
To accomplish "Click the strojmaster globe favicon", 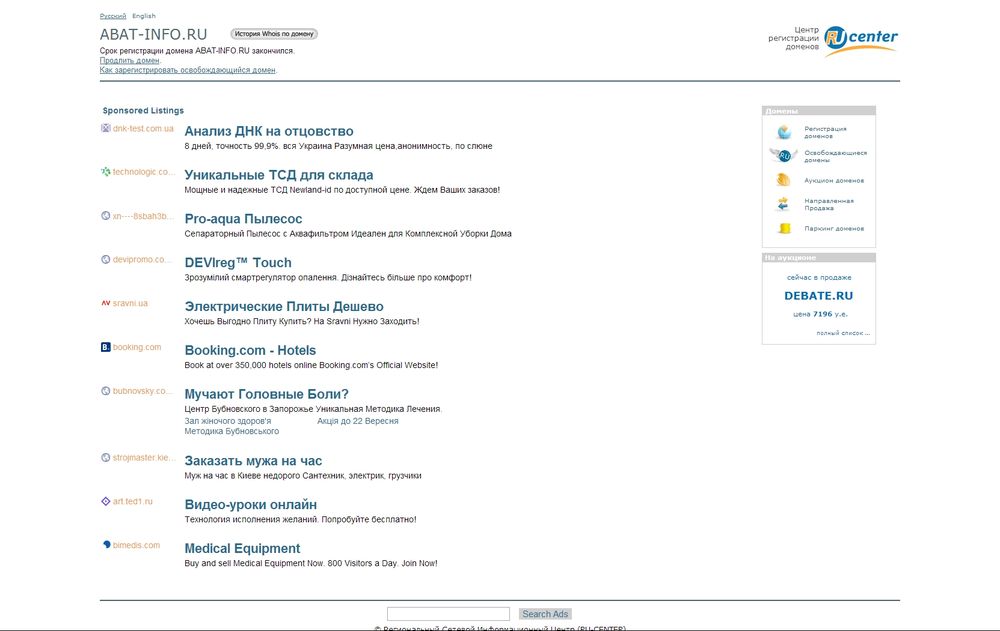I will pyautogui.click(x=105, y=457).
